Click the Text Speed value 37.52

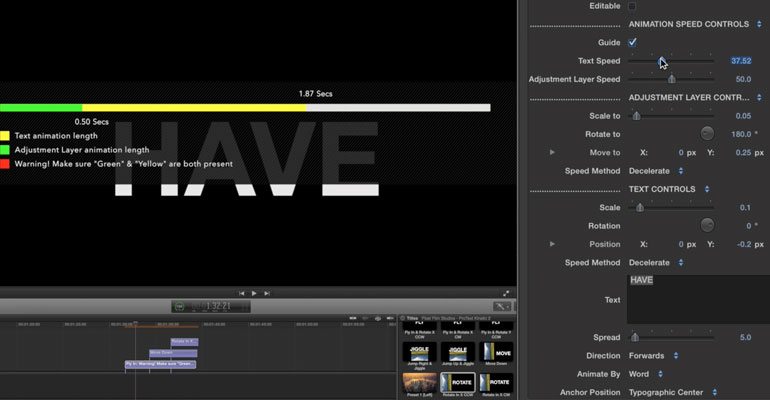[741, 61]
